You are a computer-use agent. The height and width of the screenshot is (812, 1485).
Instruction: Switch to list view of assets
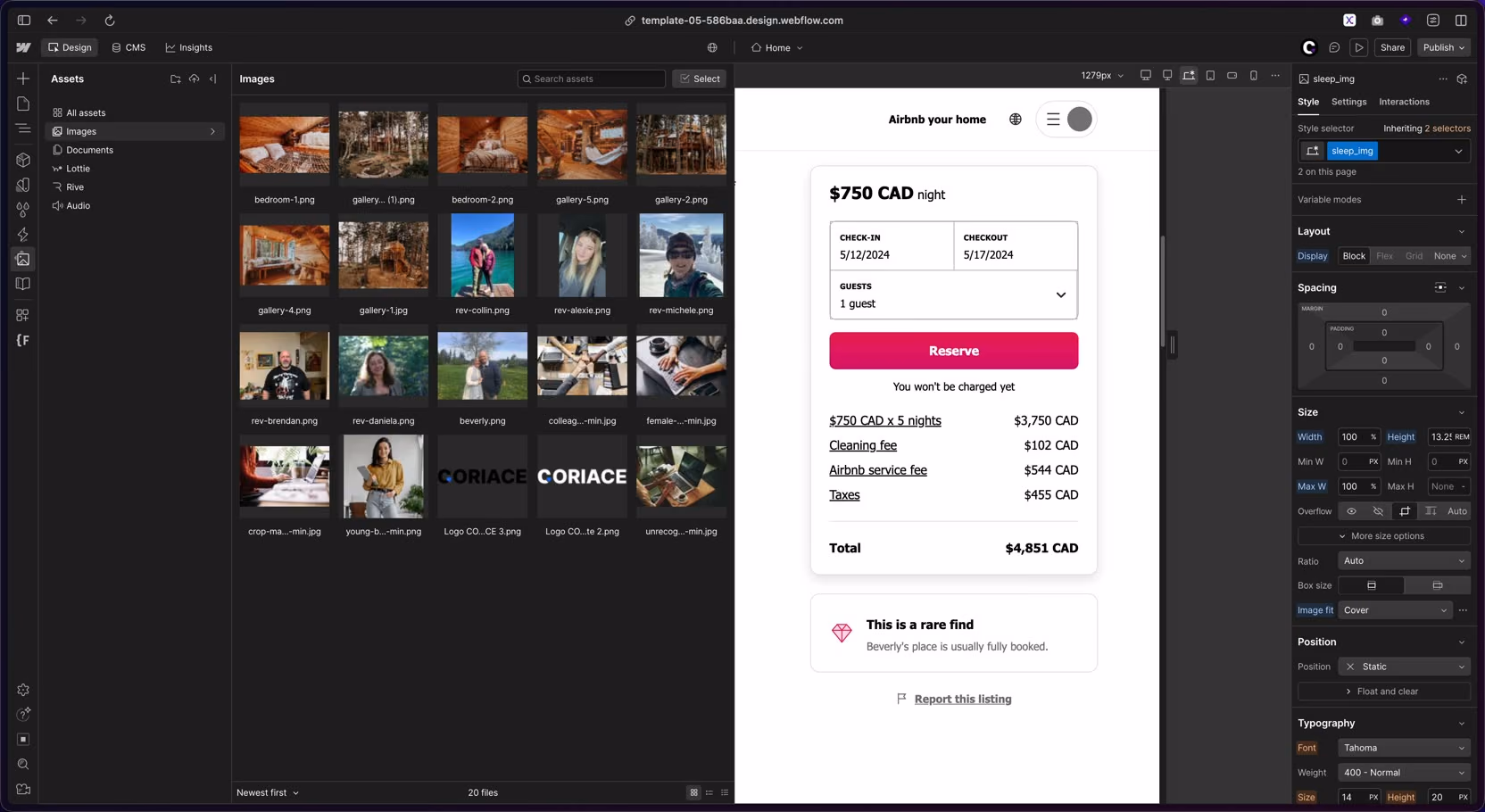725,792
